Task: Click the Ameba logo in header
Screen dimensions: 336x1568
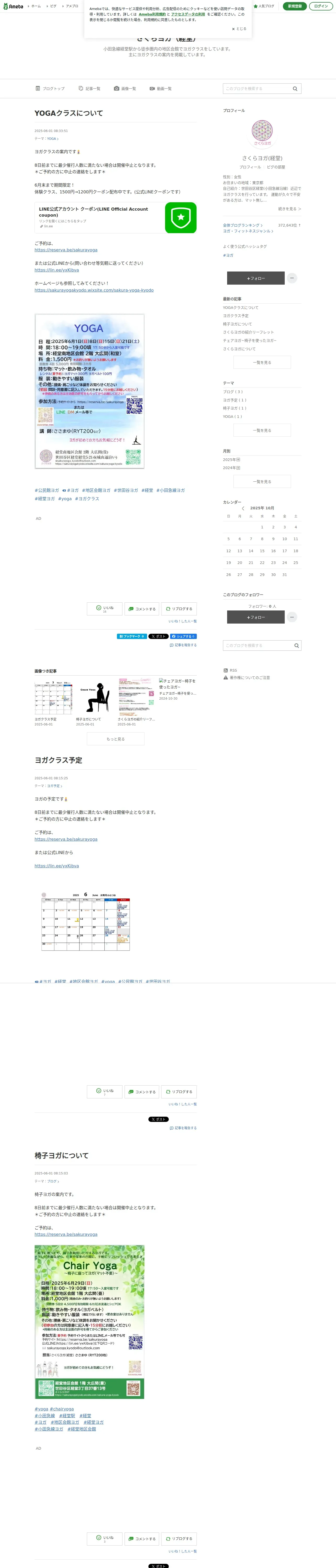Action: point(13,6)
